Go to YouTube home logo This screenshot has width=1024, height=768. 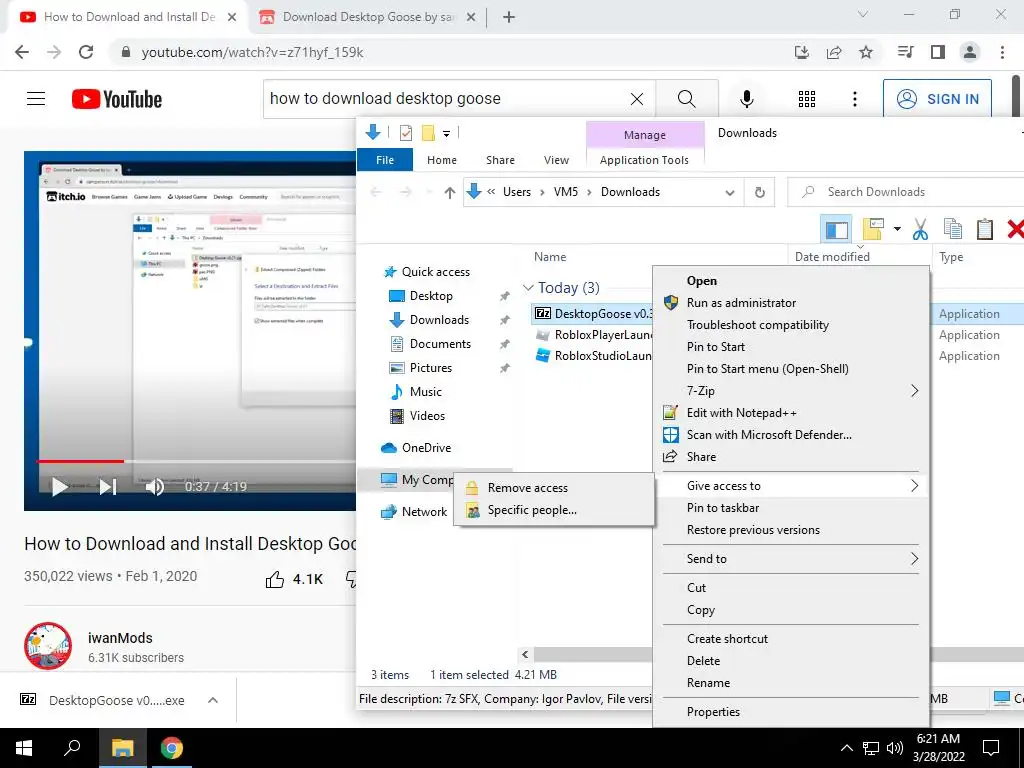pos(117,99)
